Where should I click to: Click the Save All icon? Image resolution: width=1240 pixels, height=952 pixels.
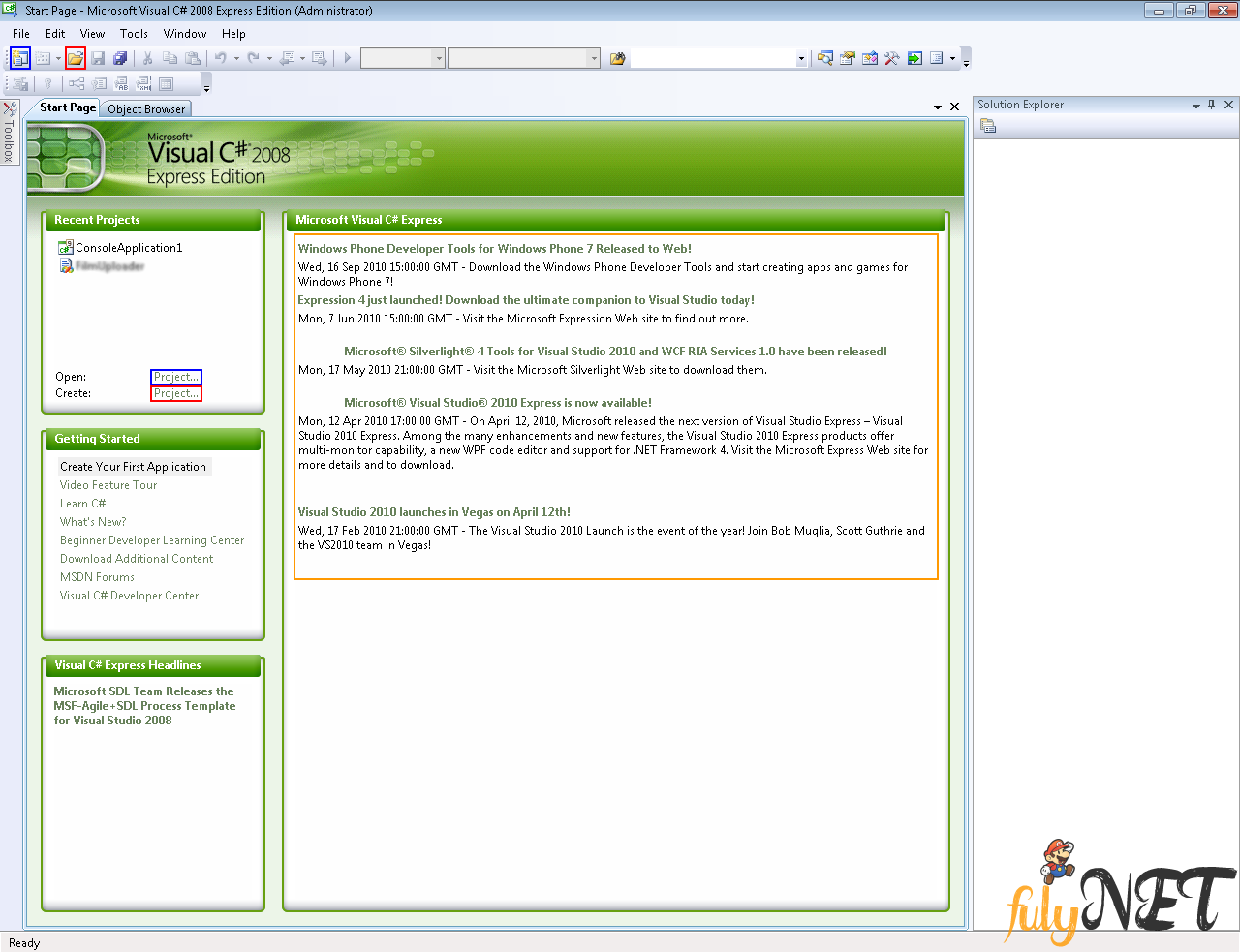tap(120, 58)
